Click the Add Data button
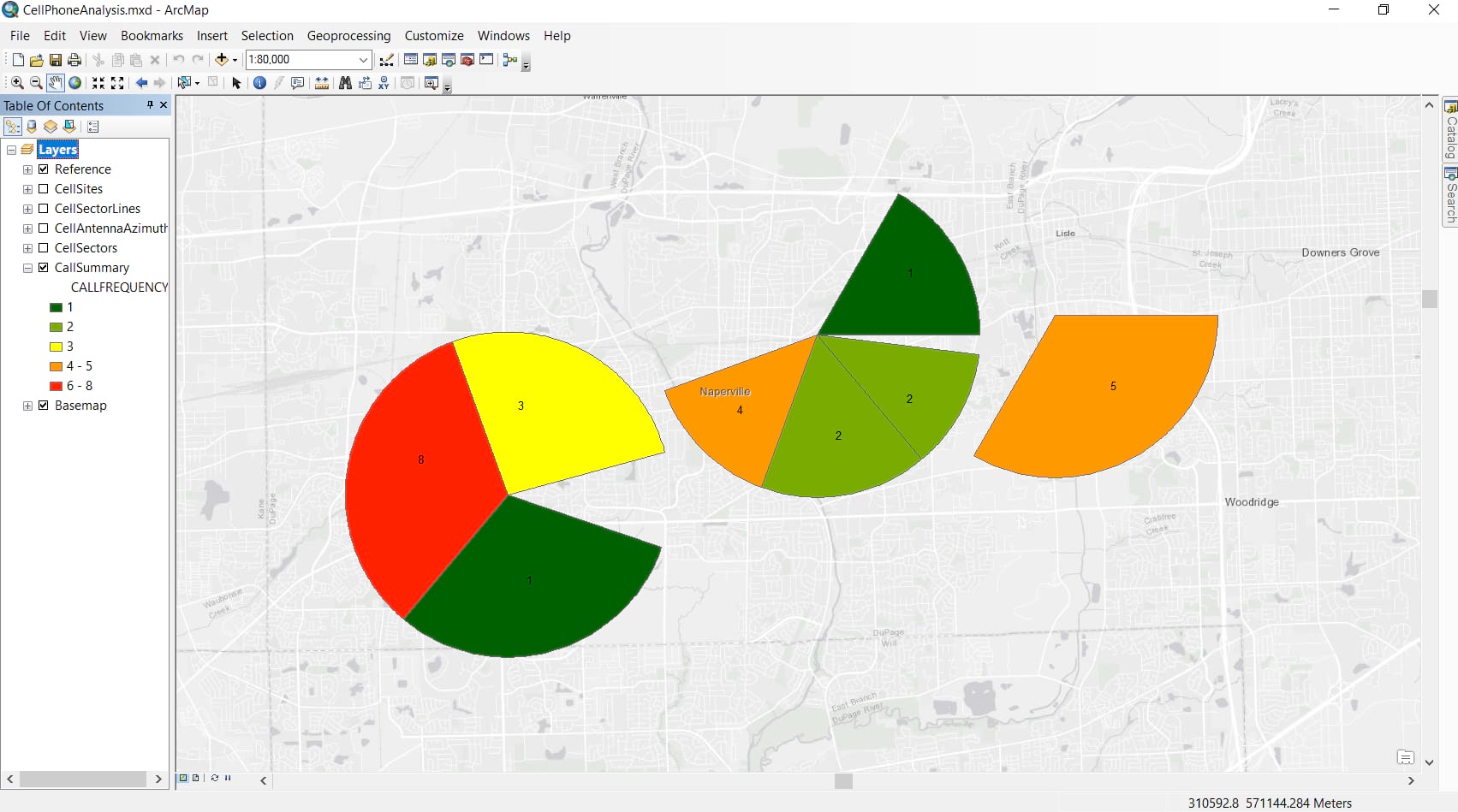Viewport: 1458px width, 812px height. pos(222,60)
